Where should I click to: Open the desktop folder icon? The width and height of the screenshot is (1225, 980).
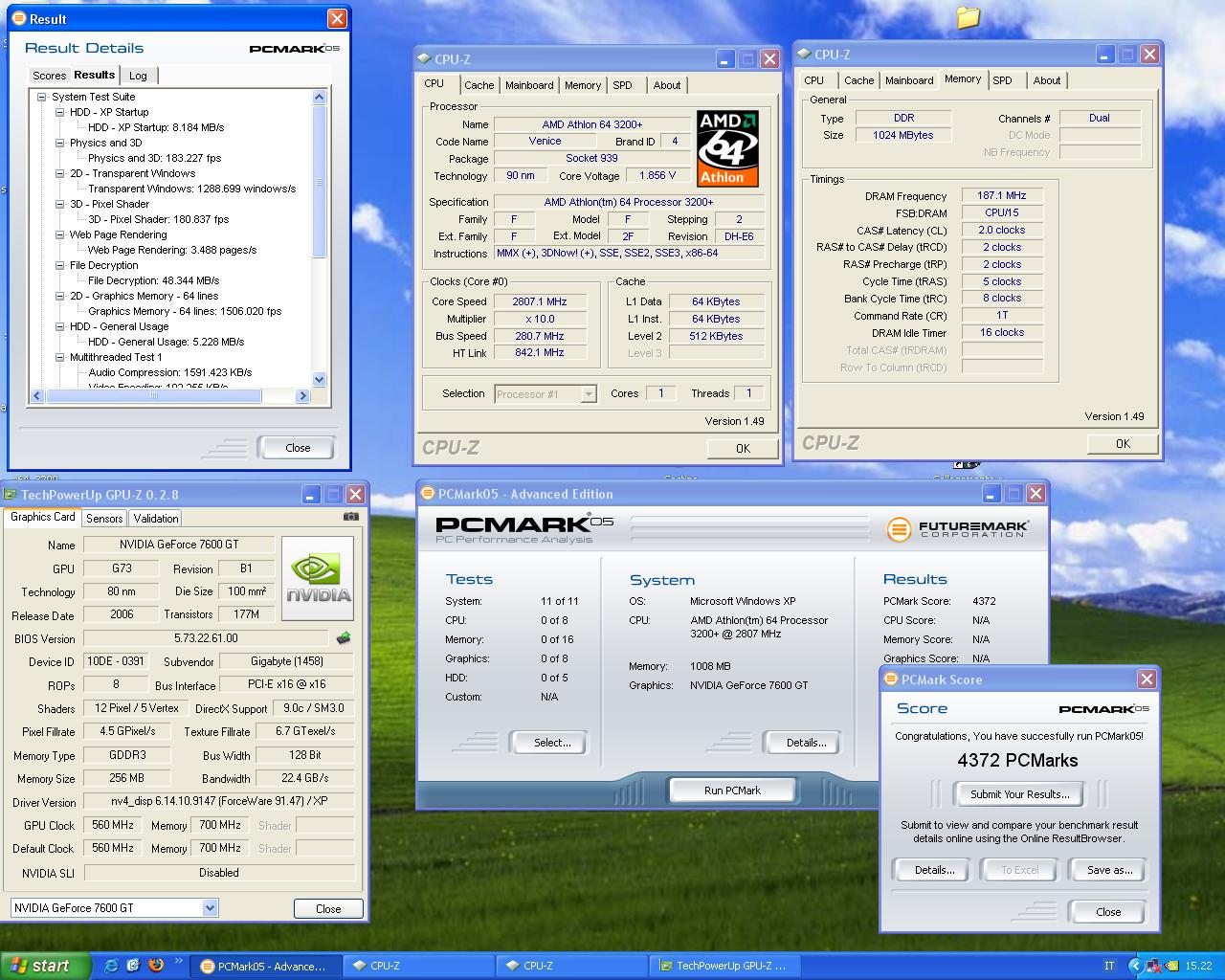point(969,17)
